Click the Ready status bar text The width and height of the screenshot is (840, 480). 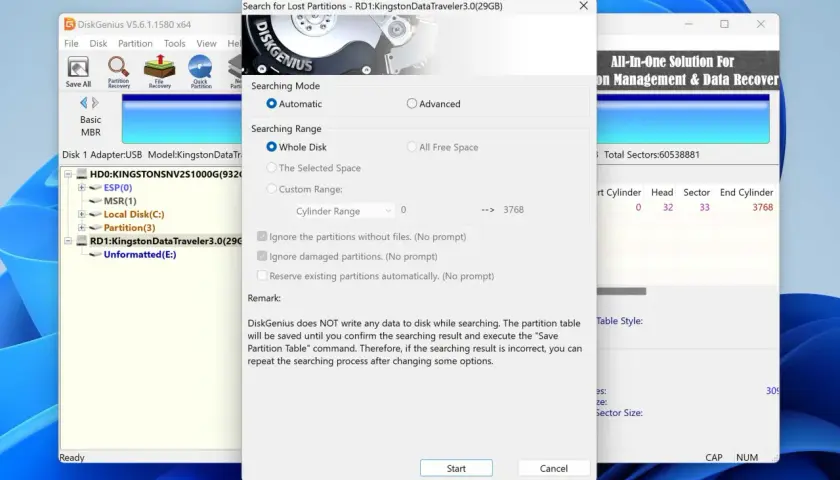pyautogui.click(x=72, y=458)
